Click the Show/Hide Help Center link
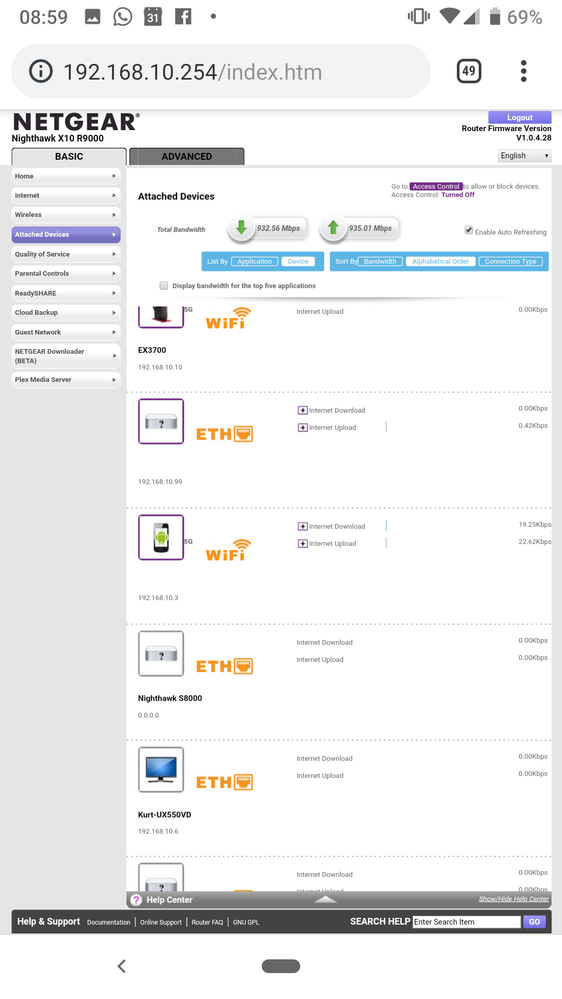Viewport: 562px width, 999px height. (514, 899)
